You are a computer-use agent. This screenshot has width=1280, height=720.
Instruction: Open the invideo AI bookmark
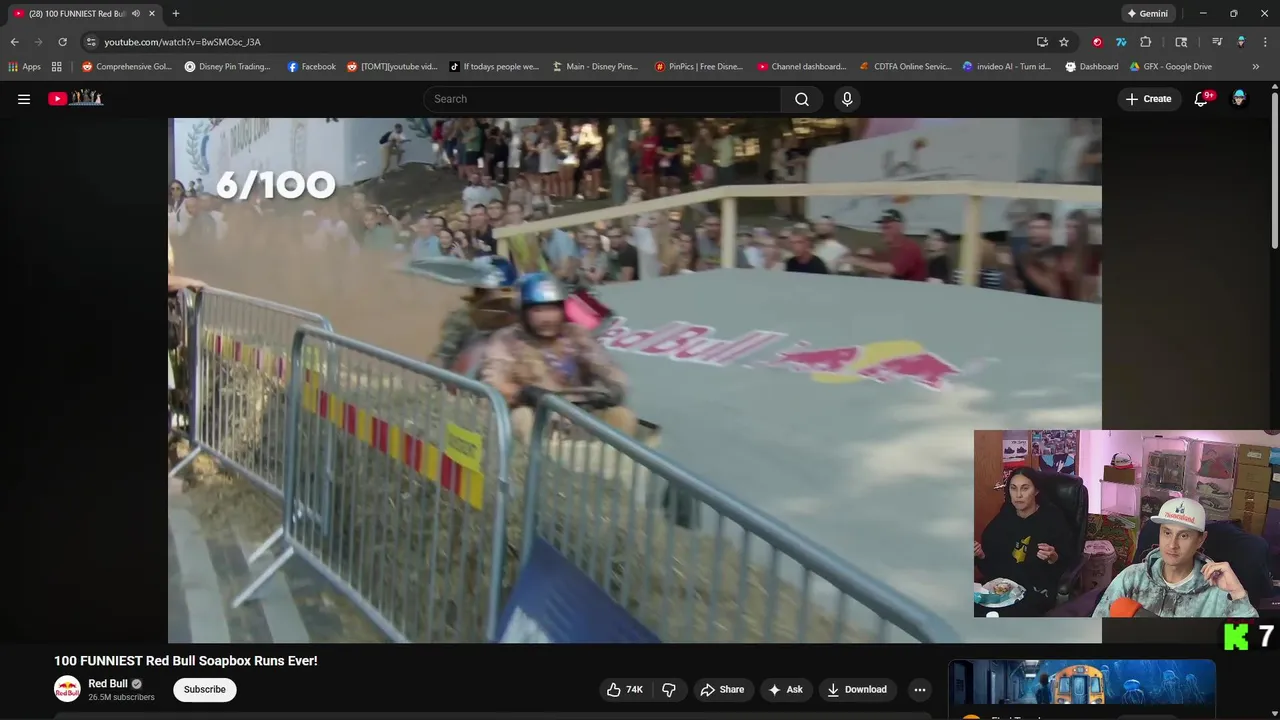tap(1007, 67)
